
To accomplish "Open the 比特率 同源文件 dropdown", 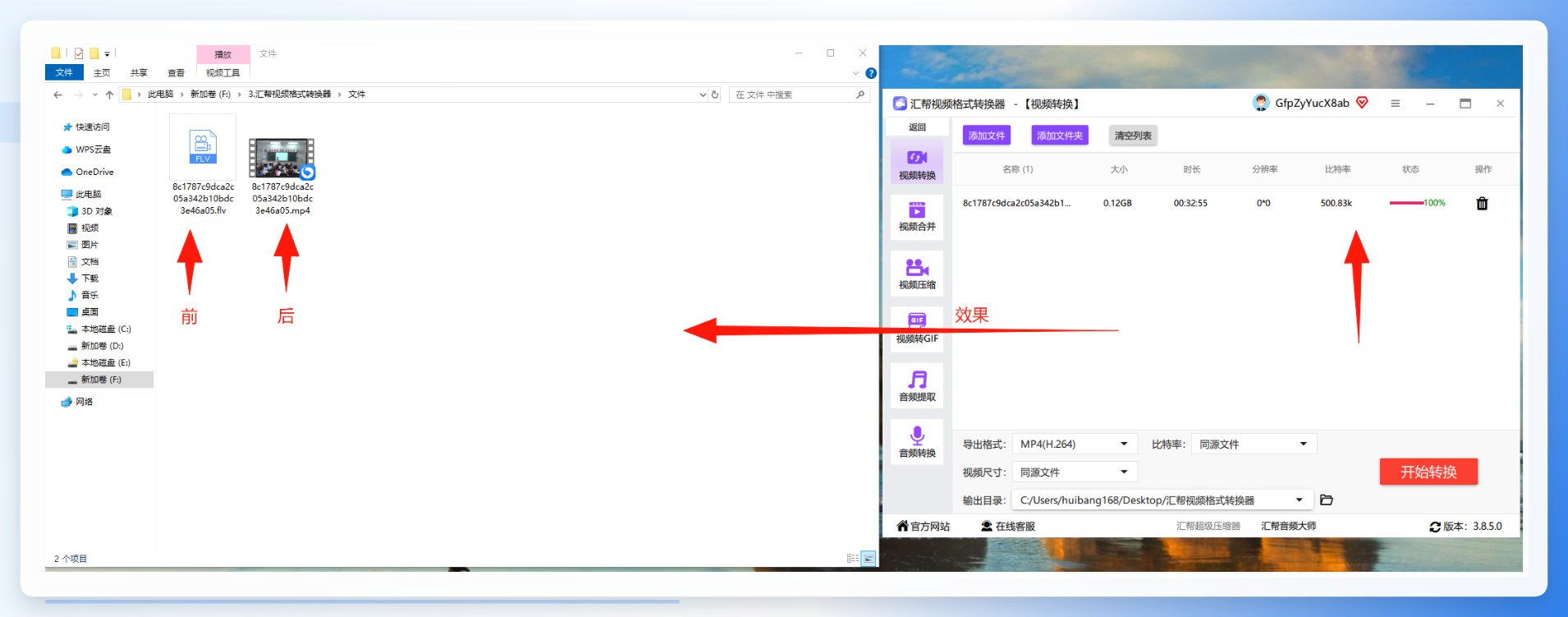I will point(1254,444).
